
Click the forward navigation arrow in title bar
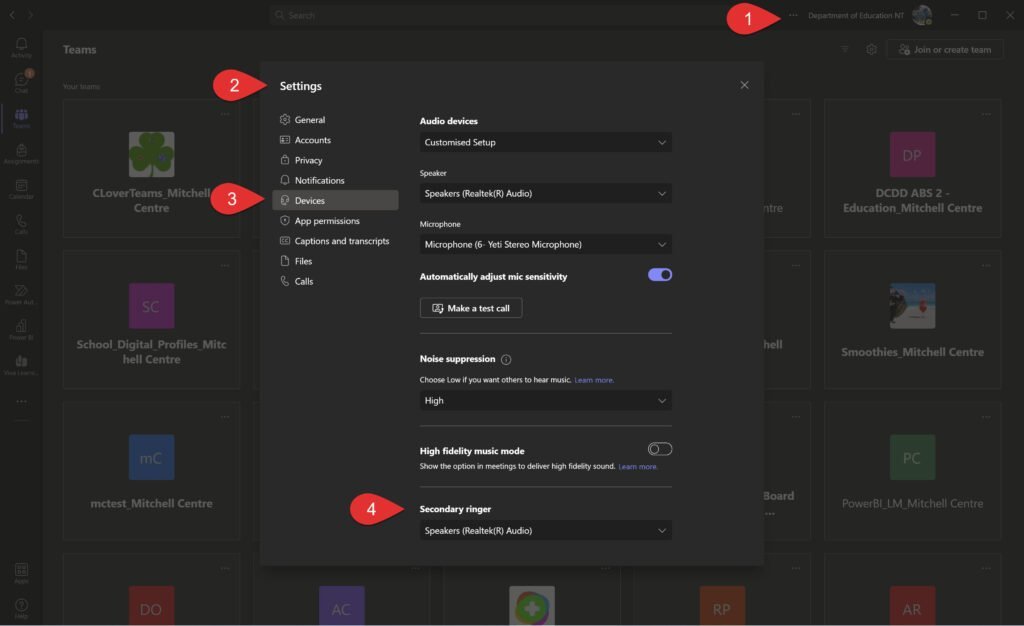coord(30,14)
